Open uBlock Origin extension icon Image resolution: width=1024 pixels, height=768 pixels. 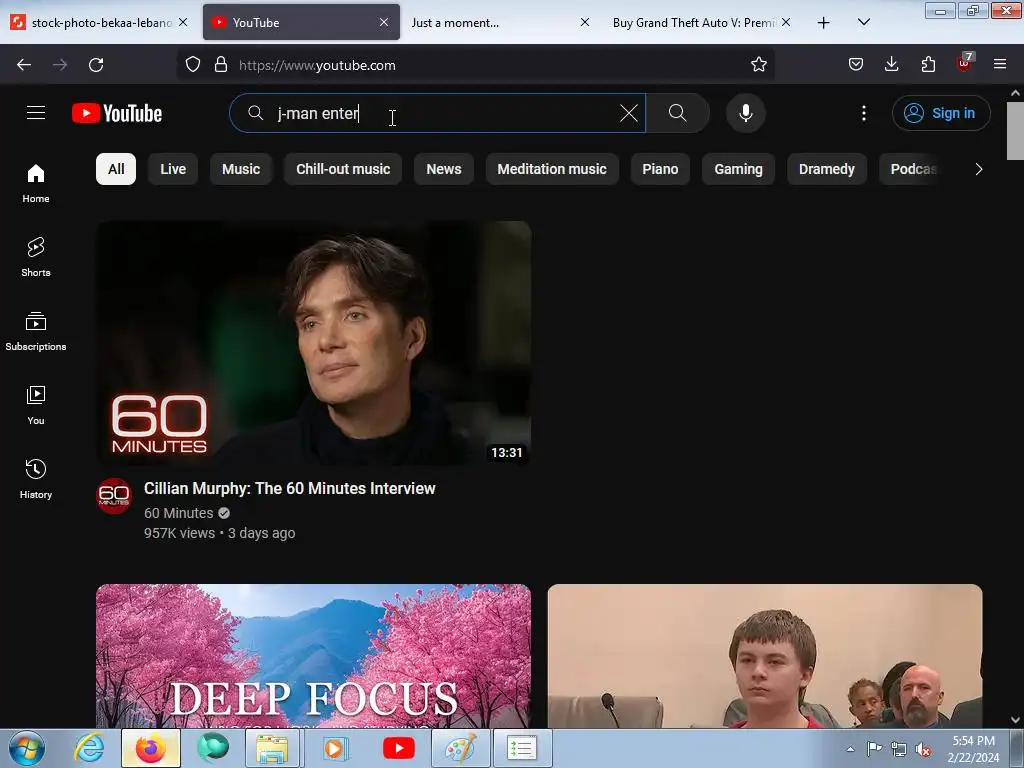coord(965,63)
